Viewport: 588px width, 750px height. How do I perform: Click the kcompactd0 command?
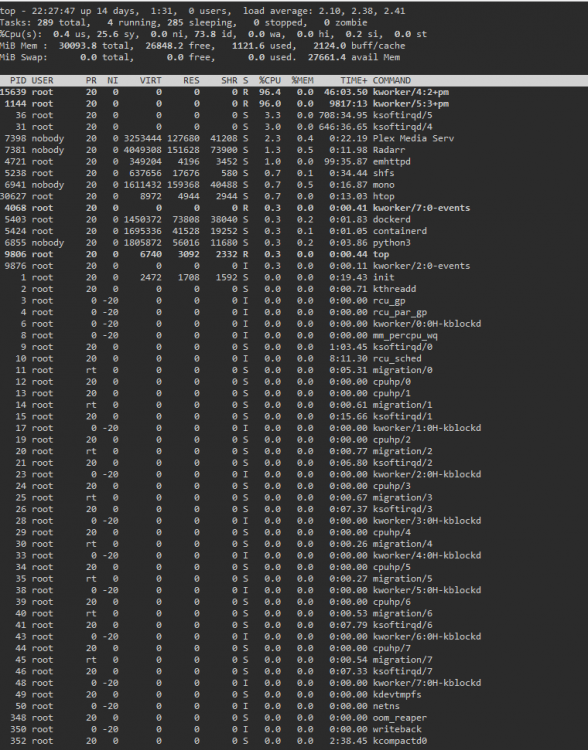(x=400, y=741)
